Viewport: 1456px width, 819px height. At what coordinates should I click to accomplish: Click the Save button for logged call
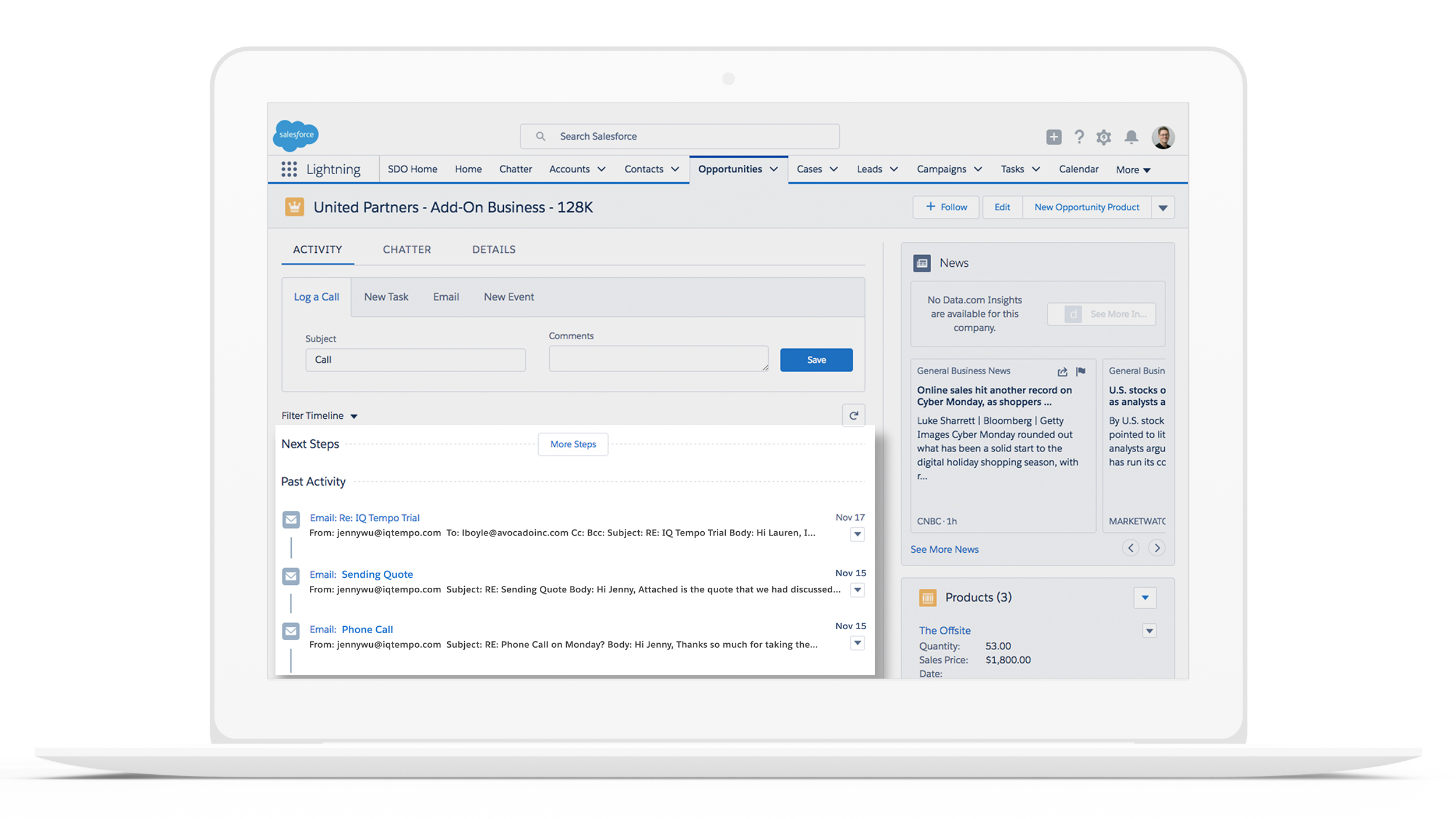pos(817,359)
